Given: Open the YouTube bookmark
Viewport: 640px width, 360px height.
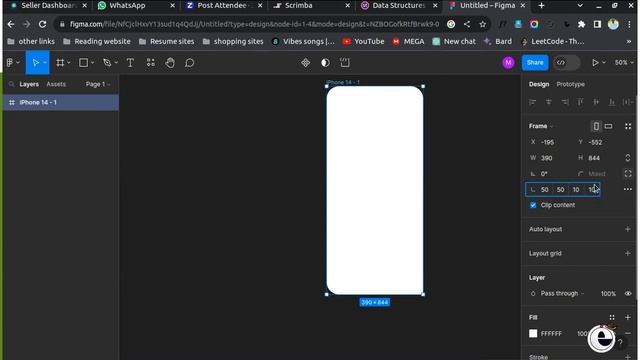Looking at the screenshot, I should 364,41.
